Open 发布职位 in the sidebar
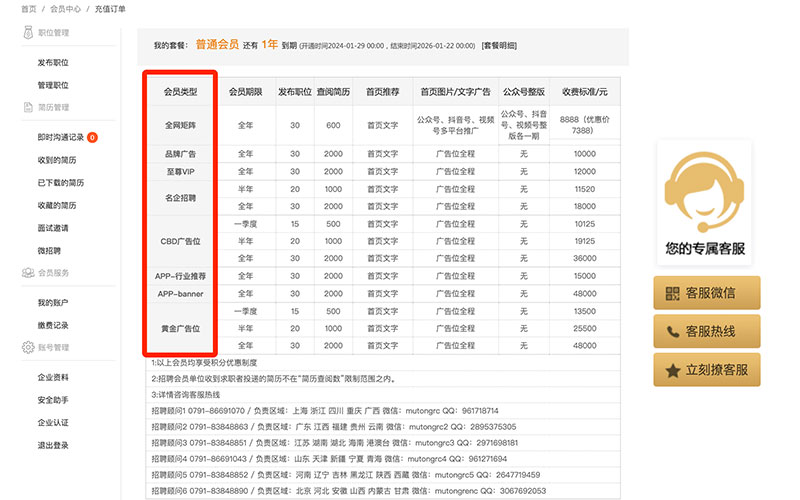 click(x=53, y=62)
